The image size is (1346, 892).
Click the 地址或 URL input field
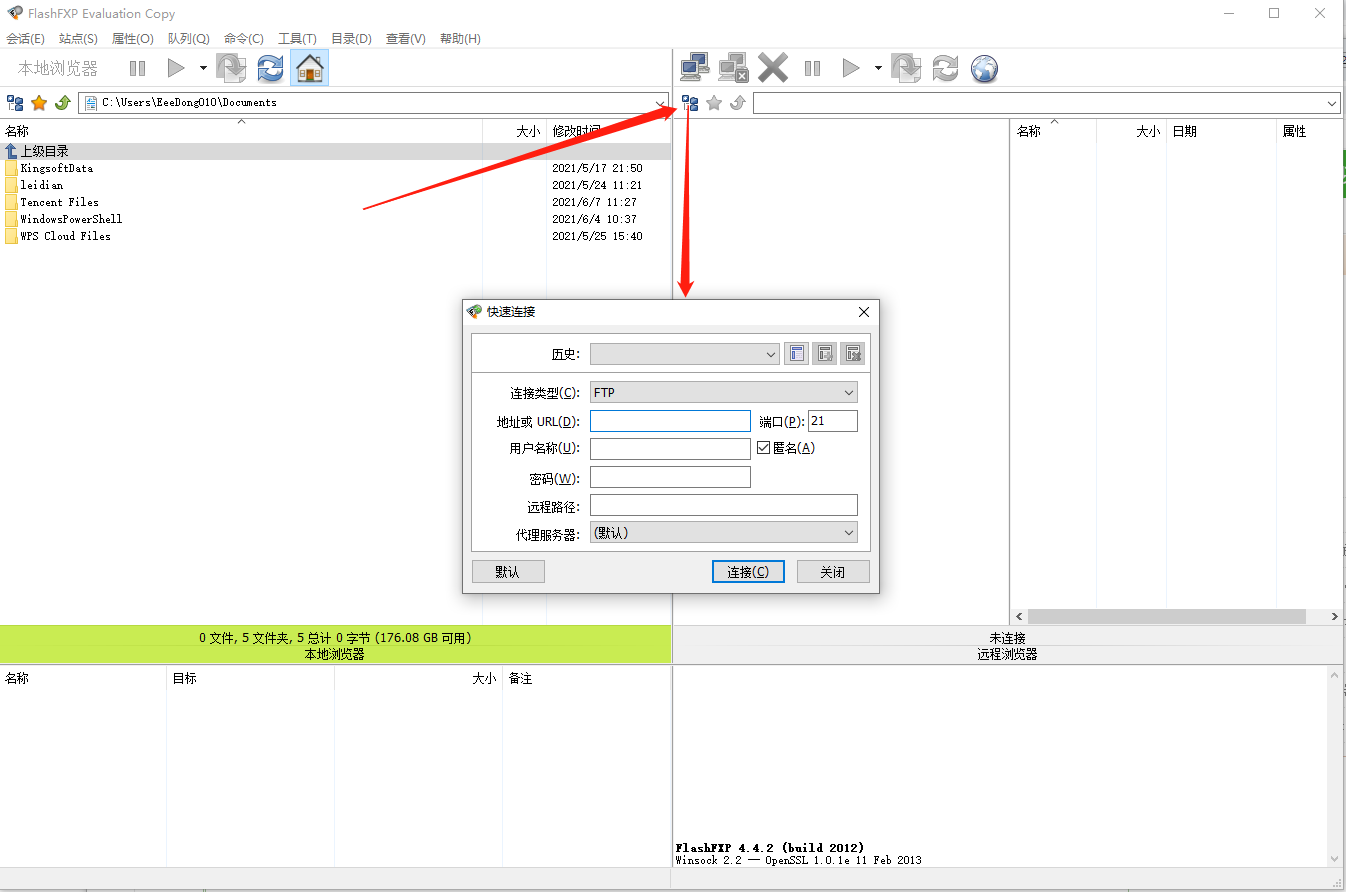pos(670,421)
